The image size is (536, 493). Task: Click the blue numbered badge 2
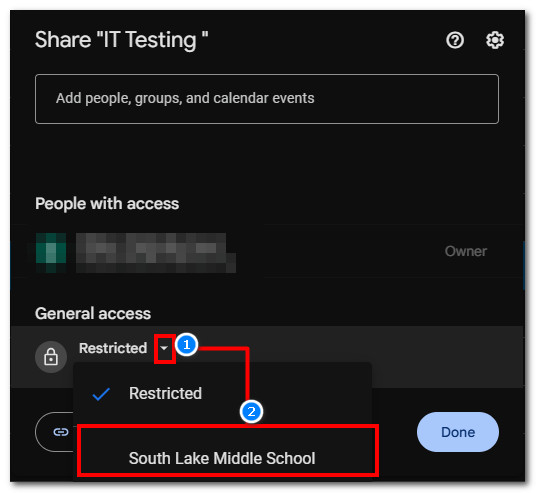(251, 412)
